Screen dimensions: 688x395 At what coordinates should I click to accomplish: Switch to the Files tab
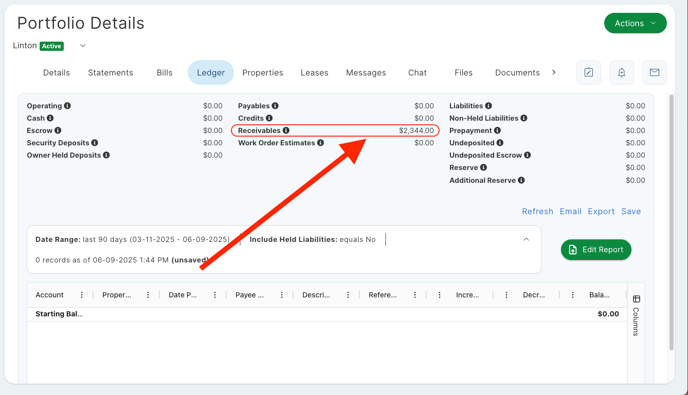pyautogui.click(x=463, y=73)
